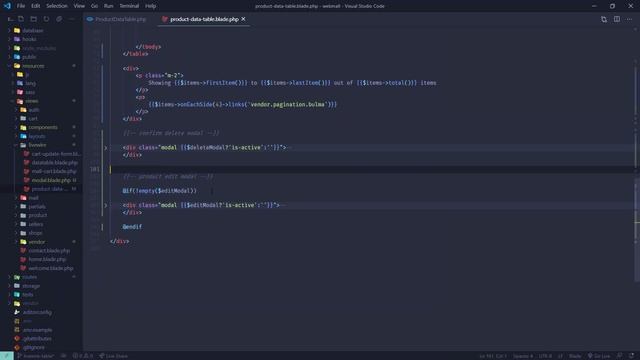Image resolution: width=640 pixels, height=360 pixels.
Task: Click the Open Changes icon in the editor toolbar
Action: (x=604, y=19)
